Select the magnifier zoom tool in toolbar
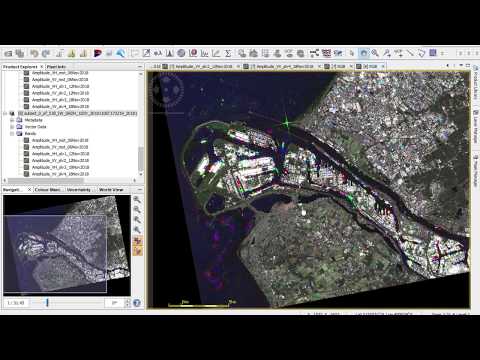 (375, 53)
